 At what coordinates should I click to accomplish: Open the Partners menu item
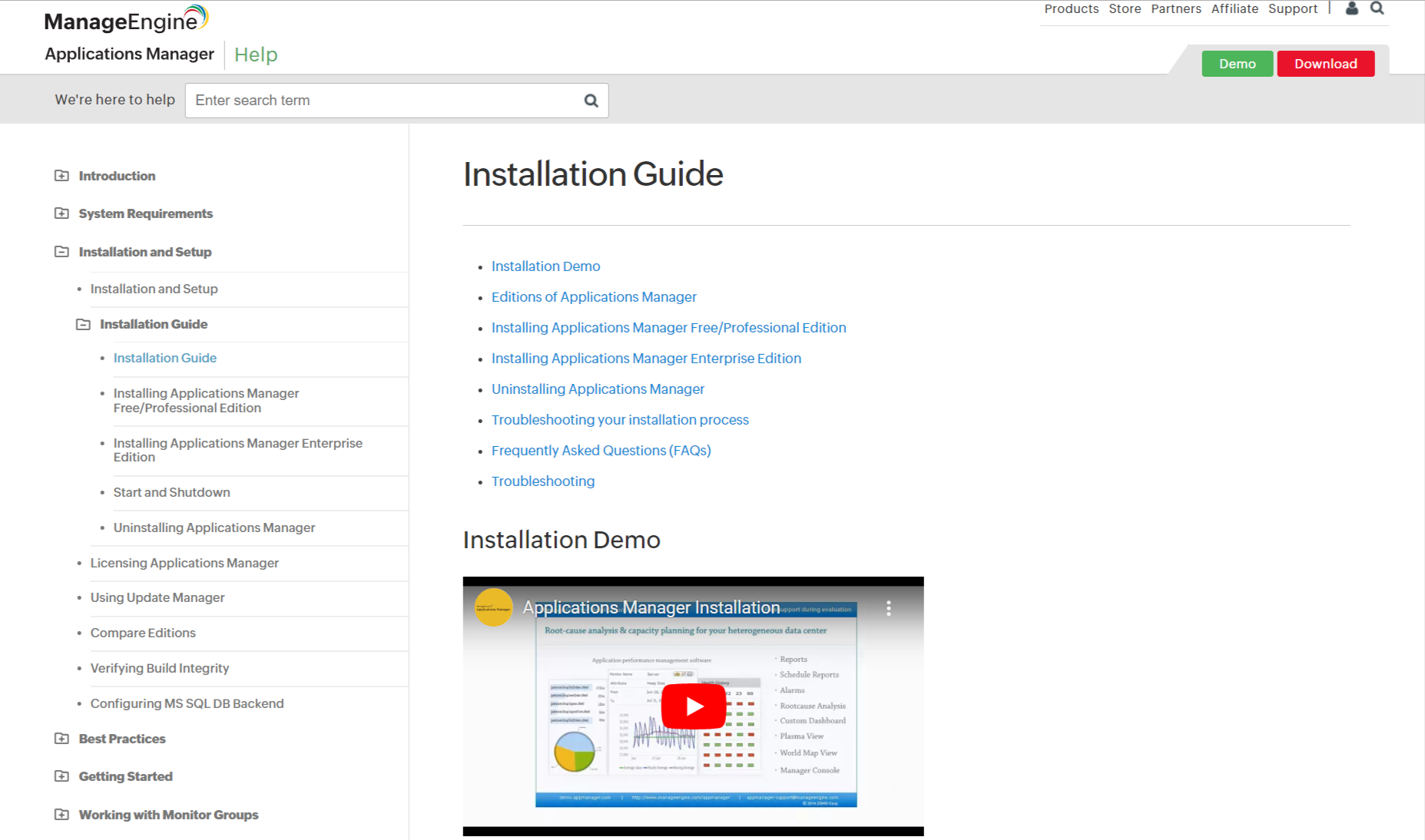coord(1176,8)
